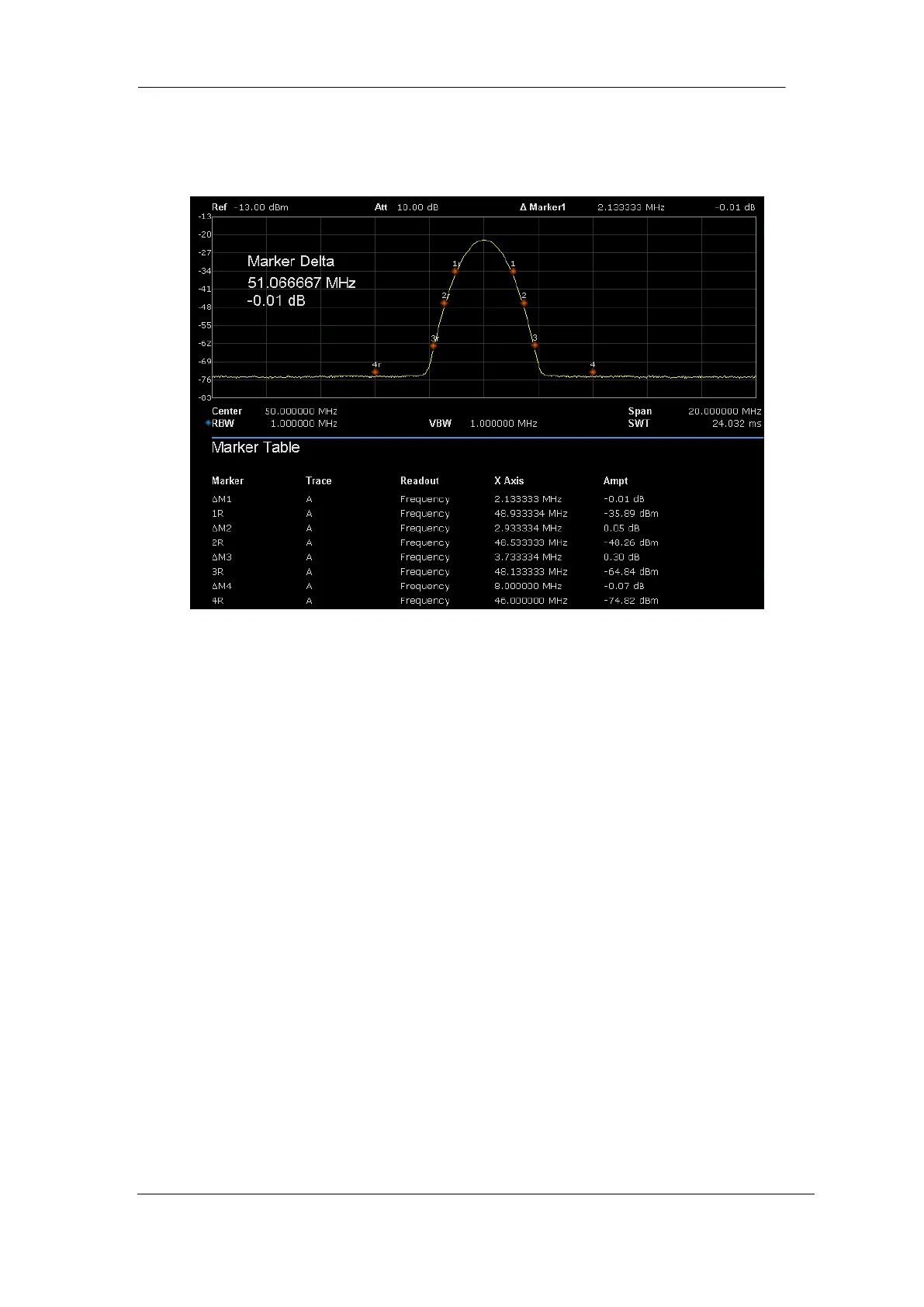Click the 2r reference marker on the trace
924x1307 pixels.
click(445, 303)
